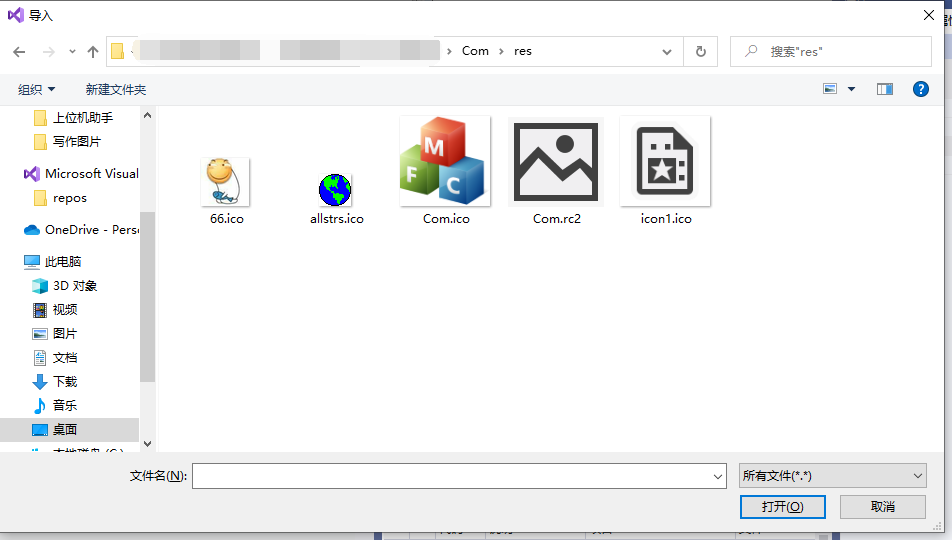Click the res breadcrumb in address bar
The height and width of the screenshot is (540, 952).
[523, 51]
